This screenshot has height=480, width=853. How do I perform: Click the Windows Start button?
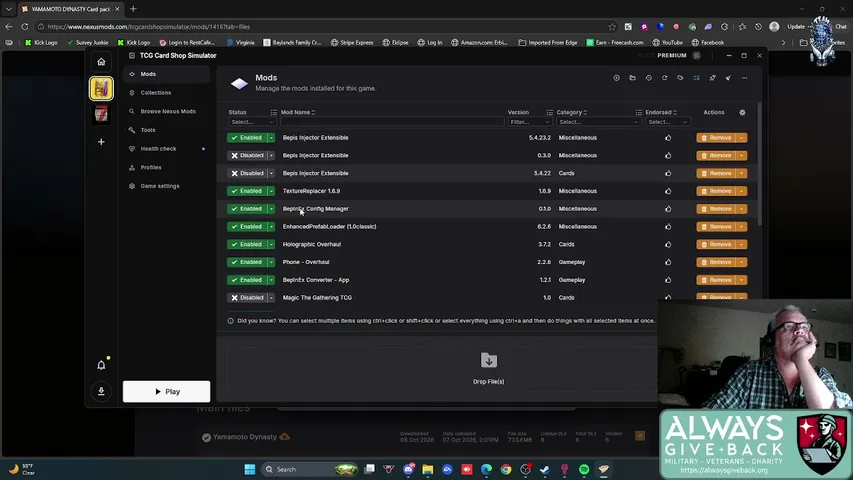click(250, 469)
